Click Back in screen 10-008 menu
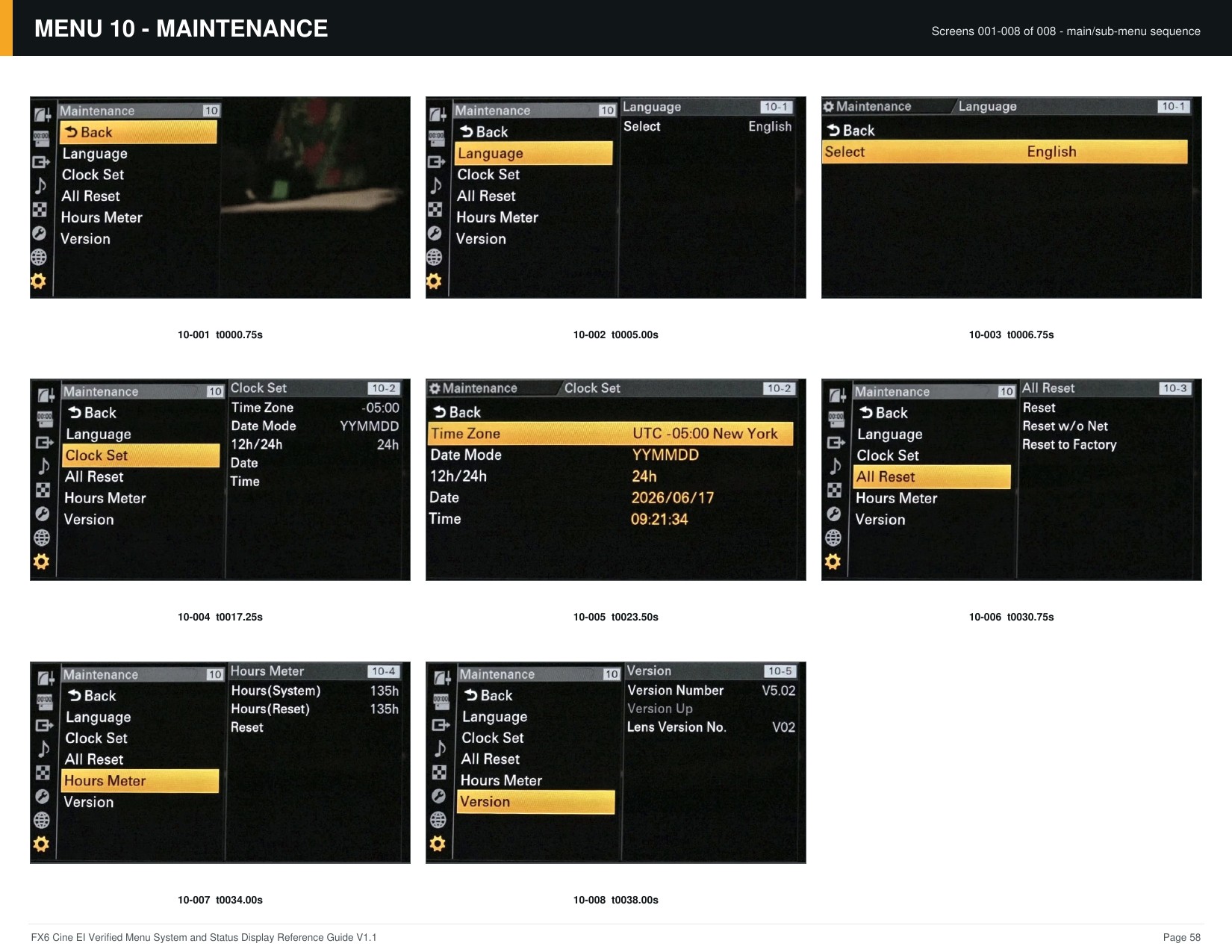The image size is (1232, 952). pyautogui.click(x=488, y=696)
